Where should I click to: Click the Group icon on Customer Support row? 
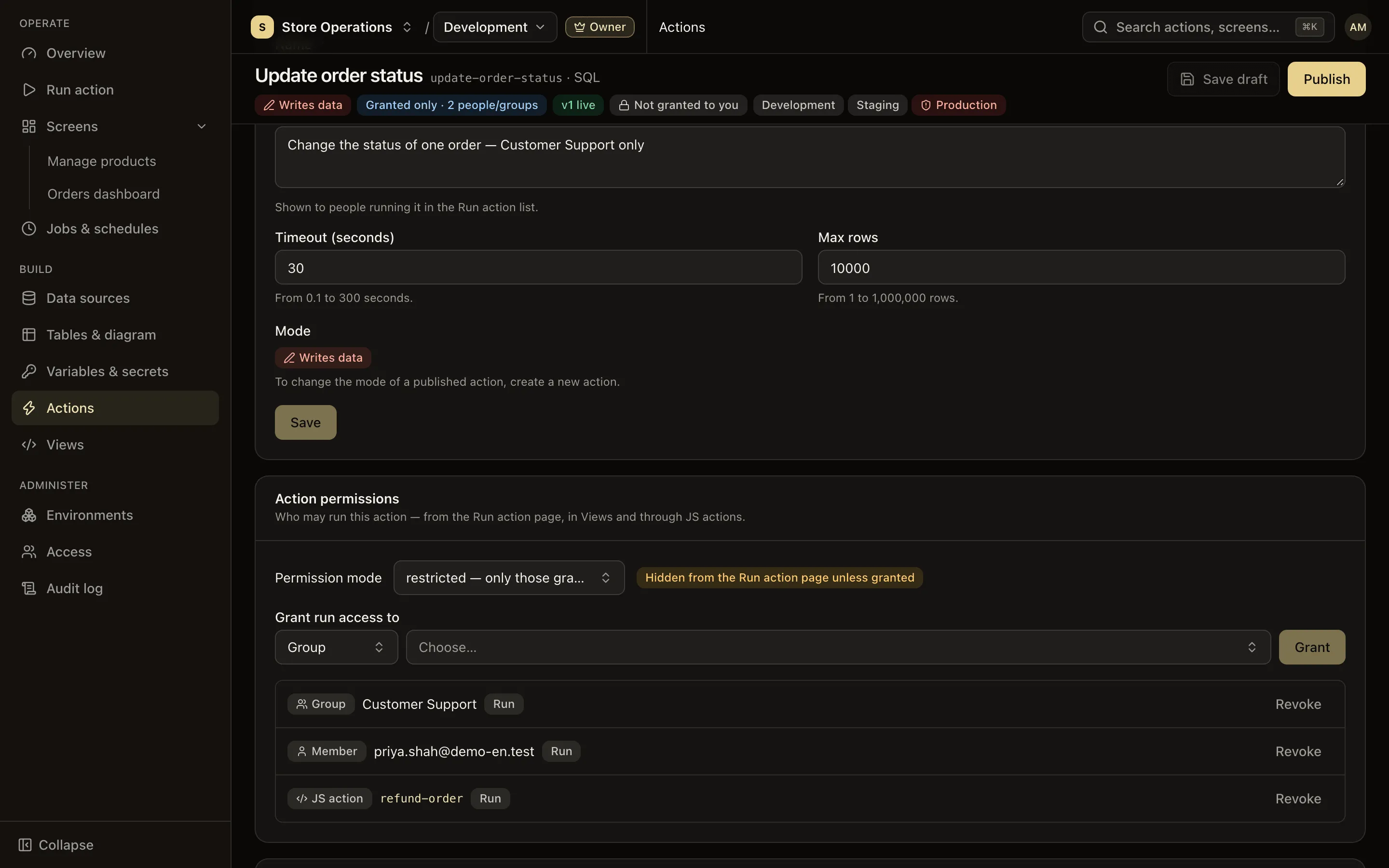[x=301, y=705]
